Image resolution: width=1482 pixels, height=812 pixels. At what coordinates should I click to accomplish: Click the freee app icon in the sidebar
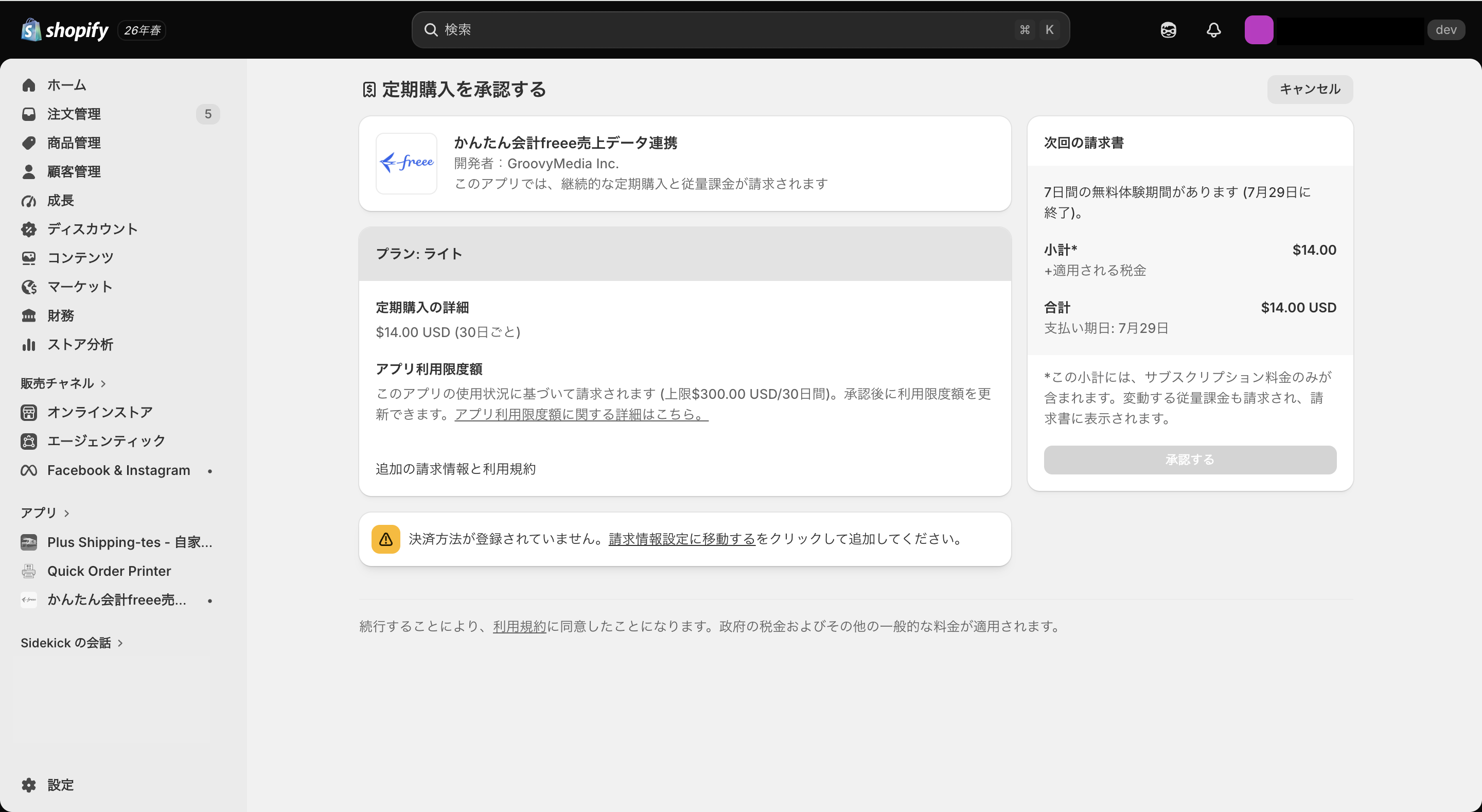(29, 599)
